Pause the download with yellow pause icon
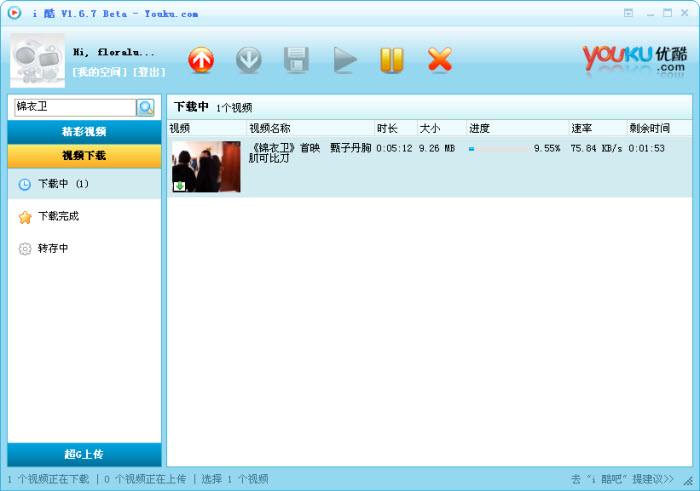700x491 pixels. tap(392, 60)
